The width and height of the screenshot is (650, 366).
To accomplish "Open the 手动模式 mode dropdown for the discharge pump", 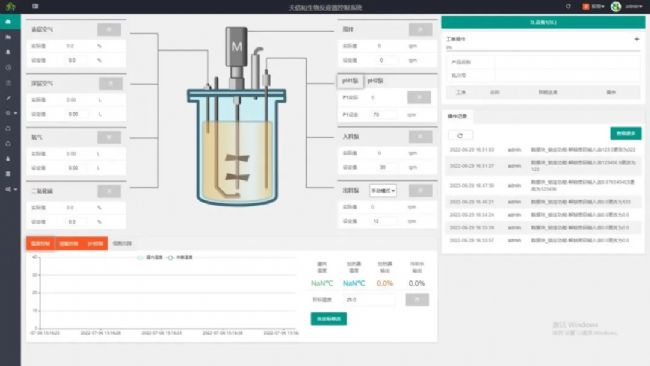I will (x=383, y=191).
